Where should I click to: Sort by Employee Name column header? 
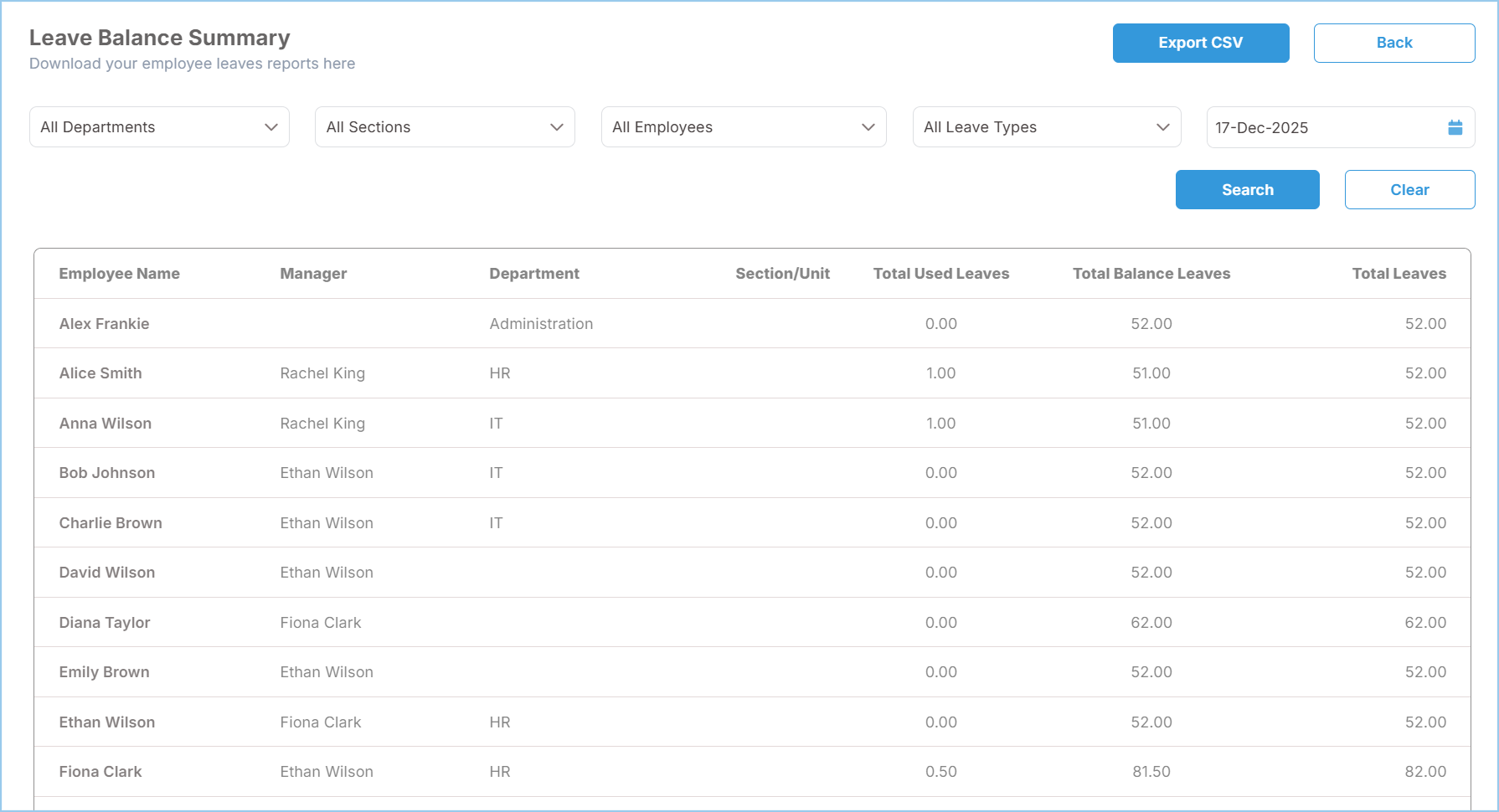tap(120, 274)
